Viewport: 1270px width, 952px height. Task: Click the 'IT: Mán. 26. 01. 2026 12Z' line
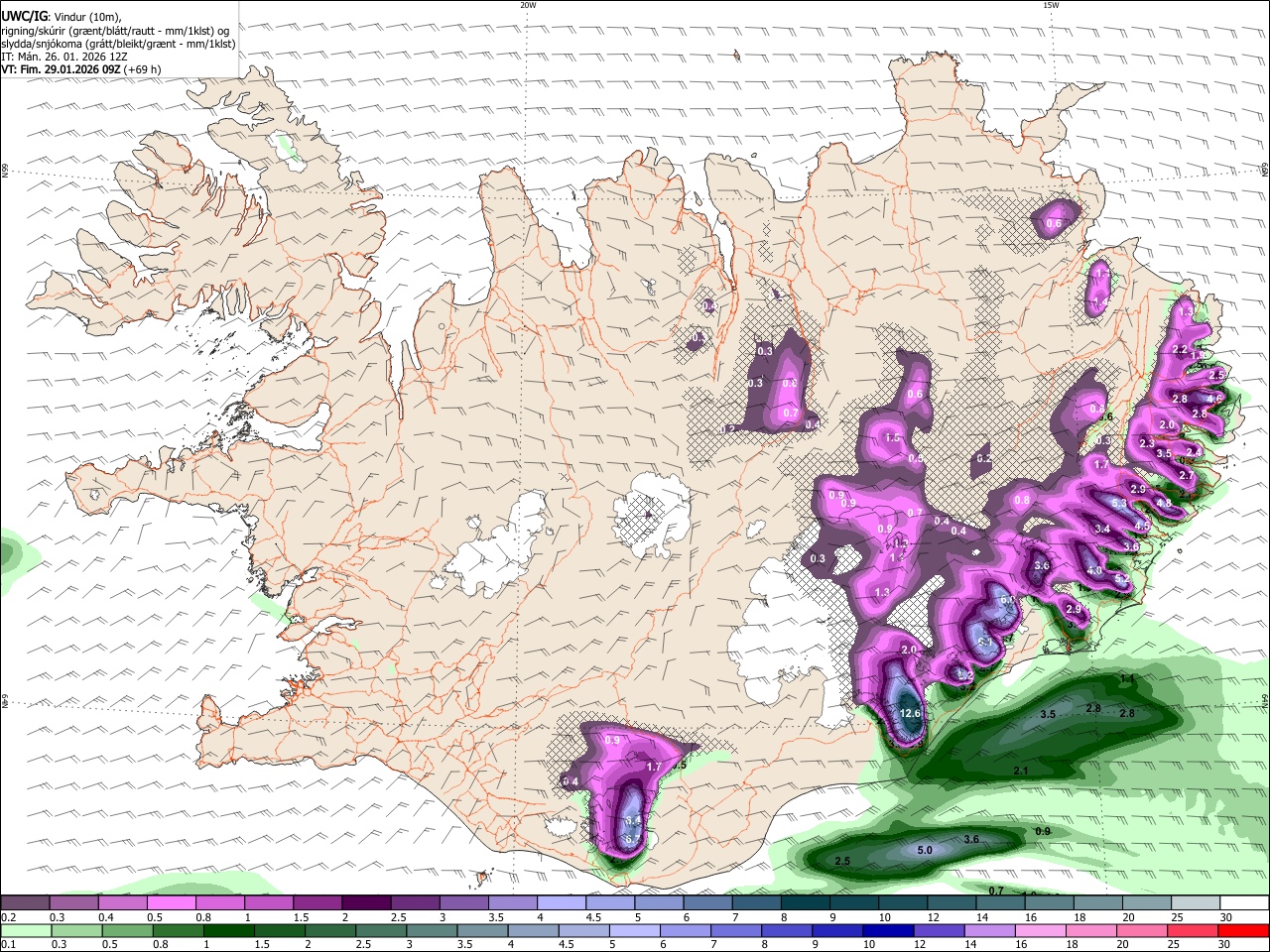click(x=63, y=57)
